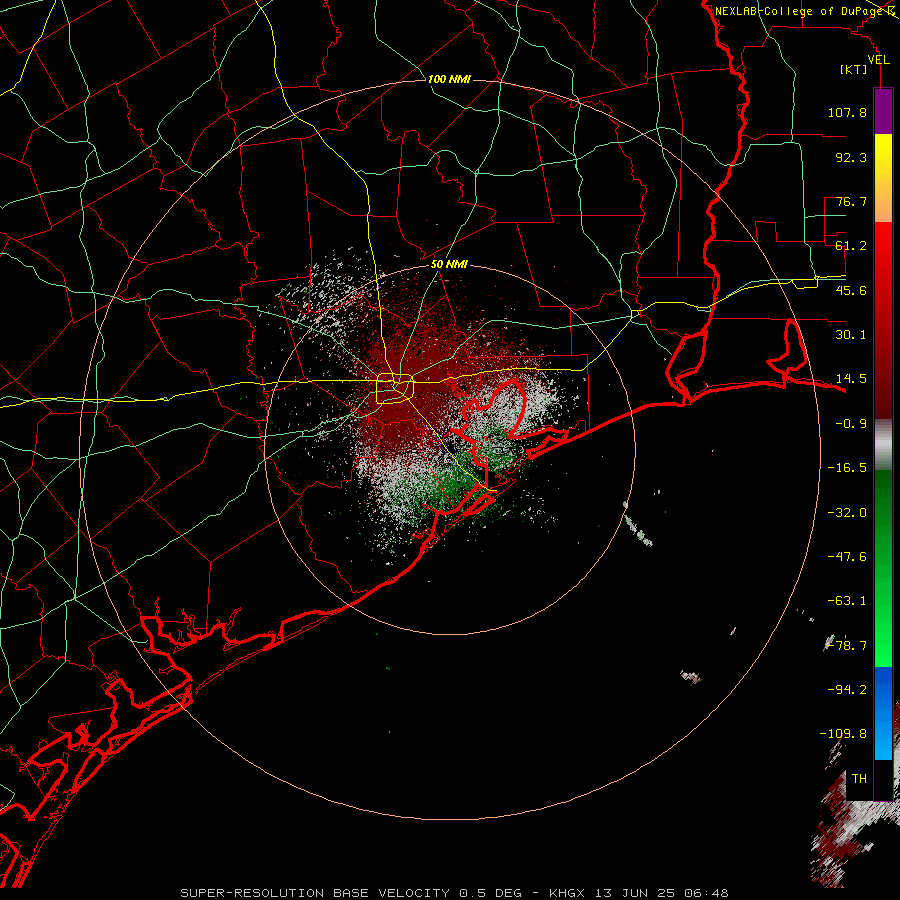The image size is (900, 900).
Task: Click the yellow-orange segment of velocity scale
Action: pyautogui.click(x=883, y=178)
